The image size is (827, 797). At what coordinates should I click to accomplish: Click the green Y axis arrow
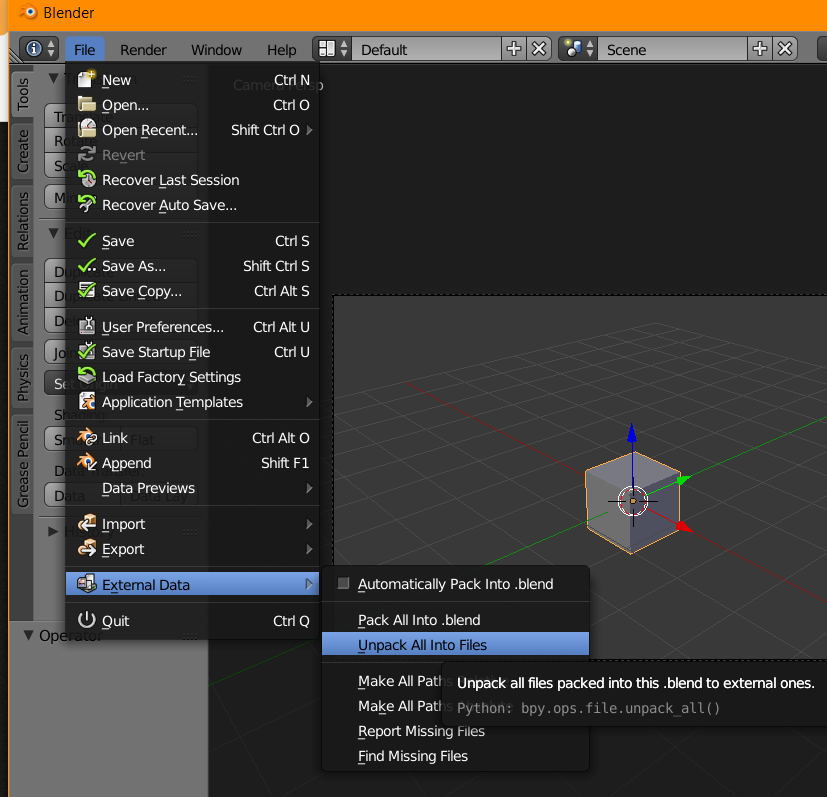(683, 479)
